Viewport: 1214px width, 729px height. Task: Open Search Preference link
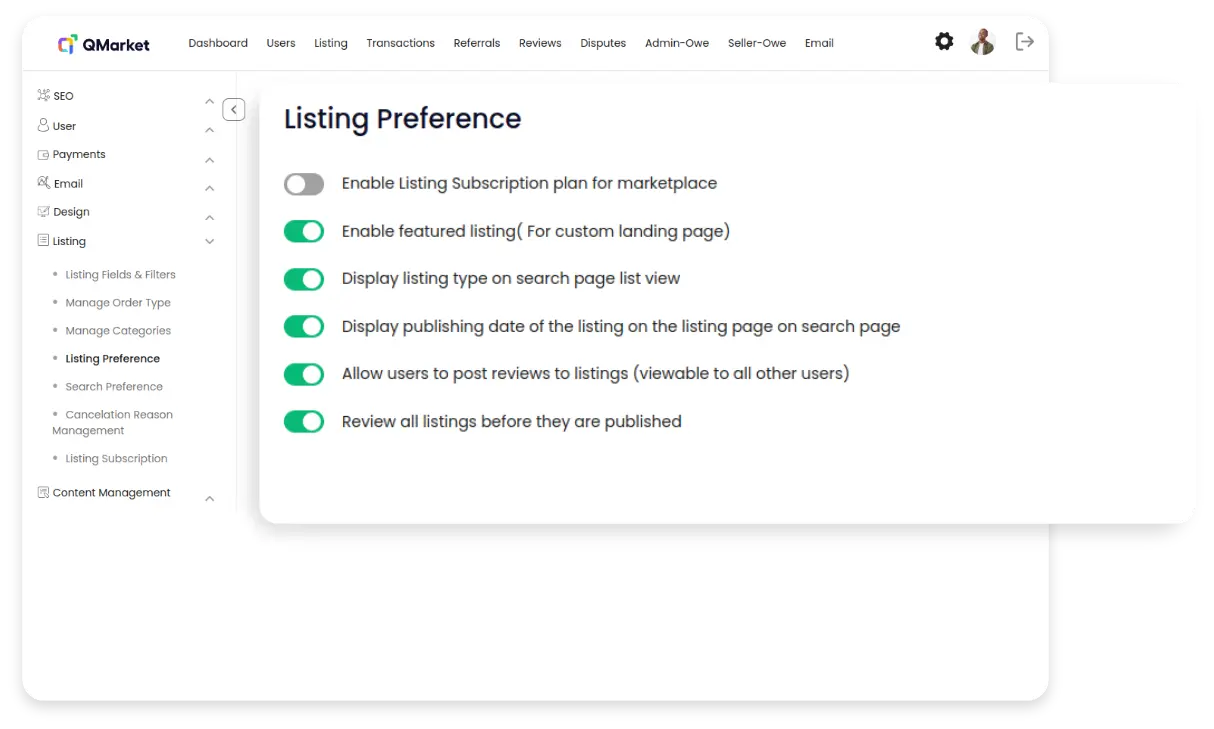tap(114, 387)
